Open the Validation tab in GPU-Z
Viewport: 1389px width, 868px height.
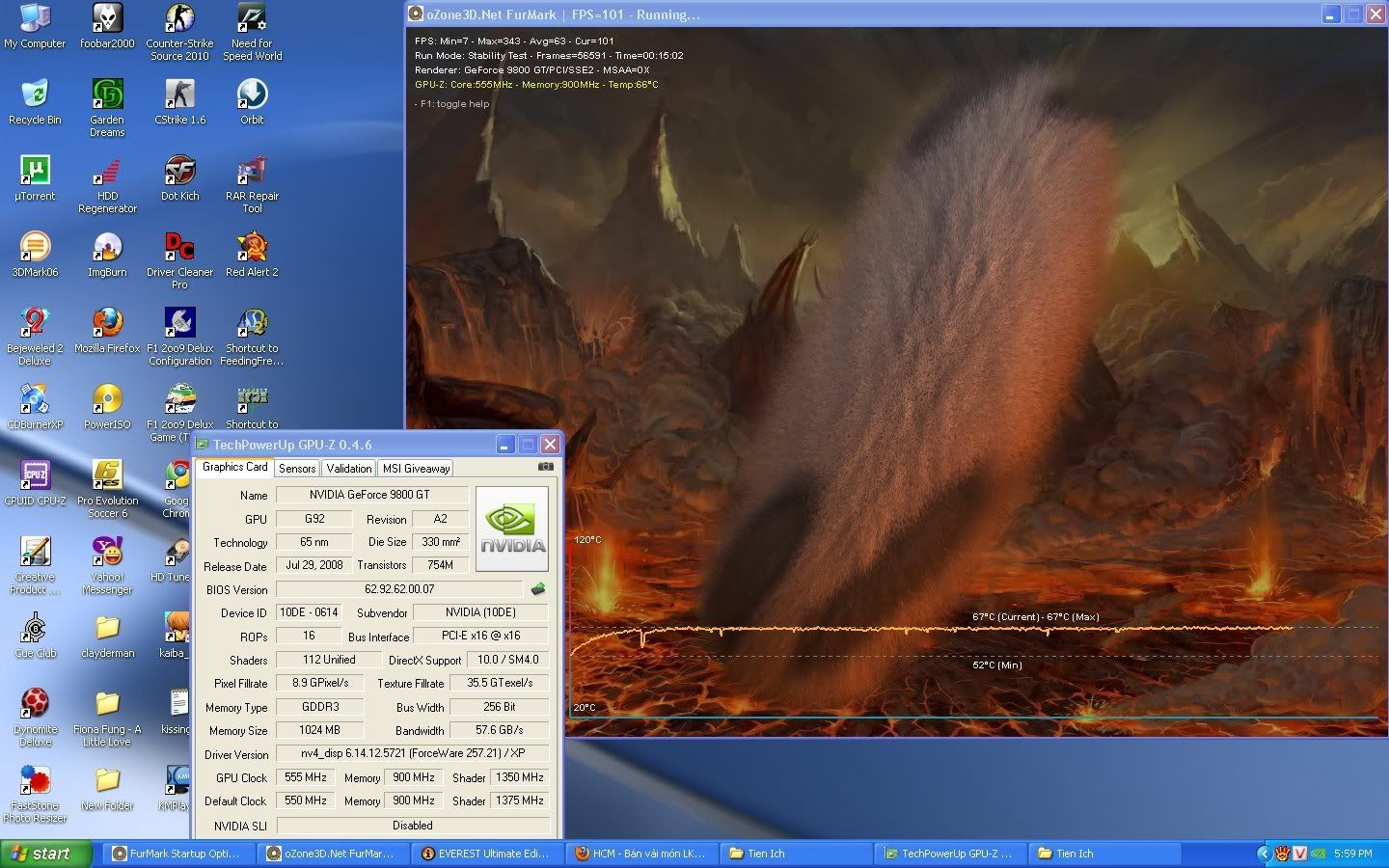[349, 469]
